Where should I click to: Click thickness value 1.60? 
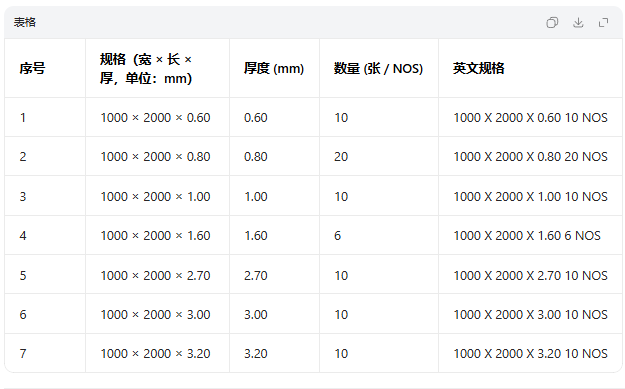[256, 236]
